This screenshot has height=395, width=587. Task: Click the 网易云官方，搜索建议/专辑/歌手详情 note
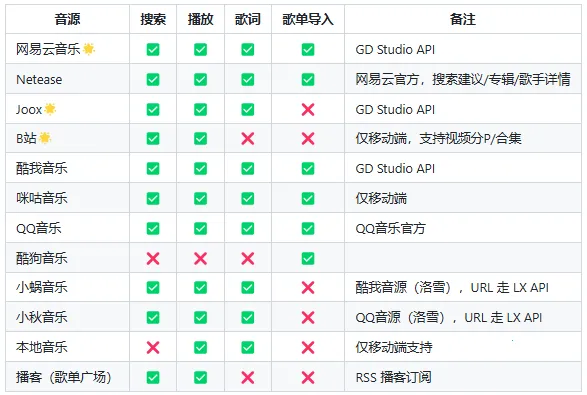[463, 79]
